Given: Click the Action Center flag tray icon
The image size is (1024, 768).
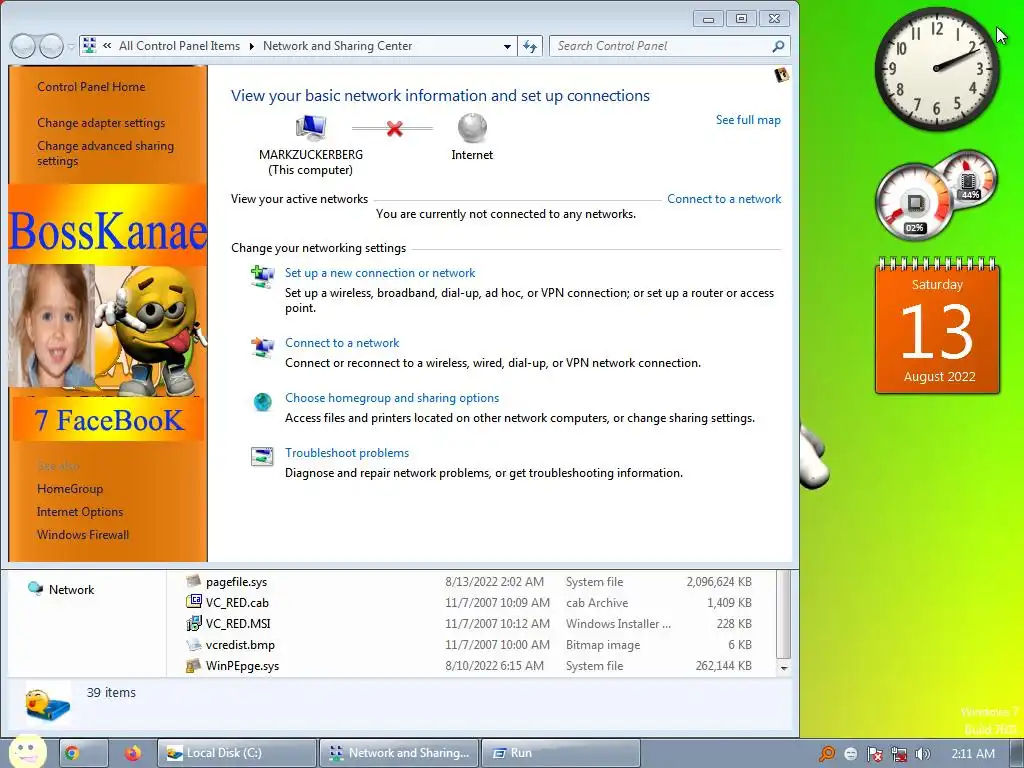Looking at the screenshot, I should pos(874,754).
